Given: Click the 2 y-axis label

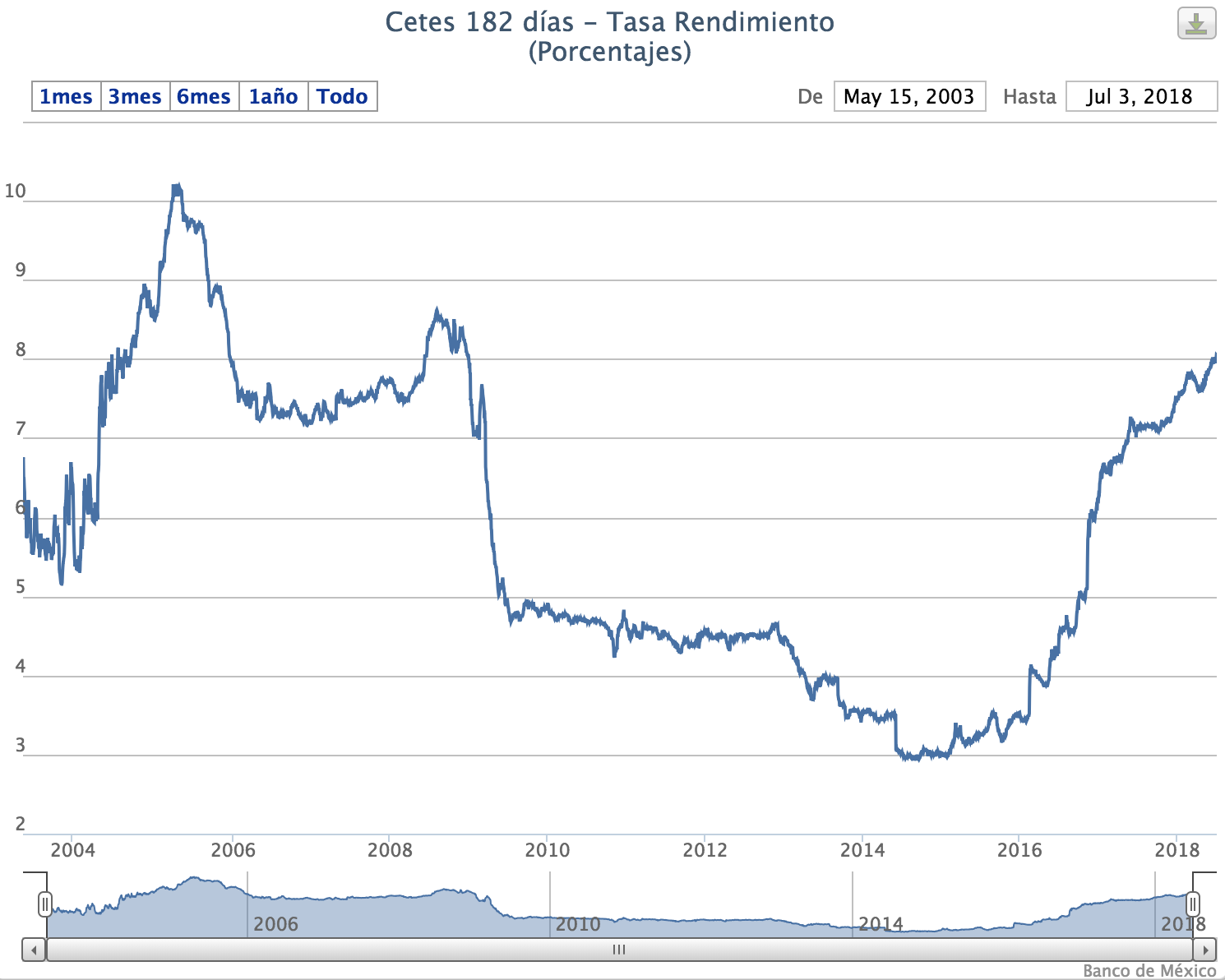Looking at the screenshot, I should (x=21, y=824).
